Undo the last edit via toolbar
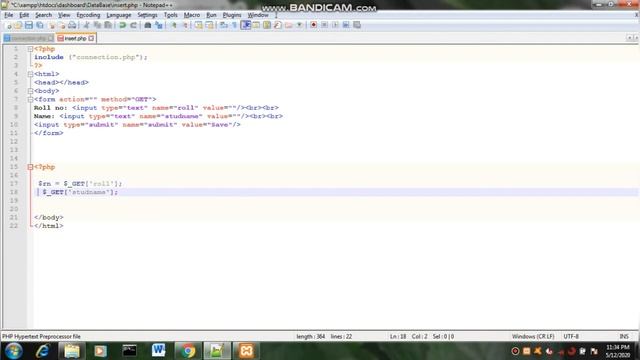The image size is (640, 360). point(122,25)
